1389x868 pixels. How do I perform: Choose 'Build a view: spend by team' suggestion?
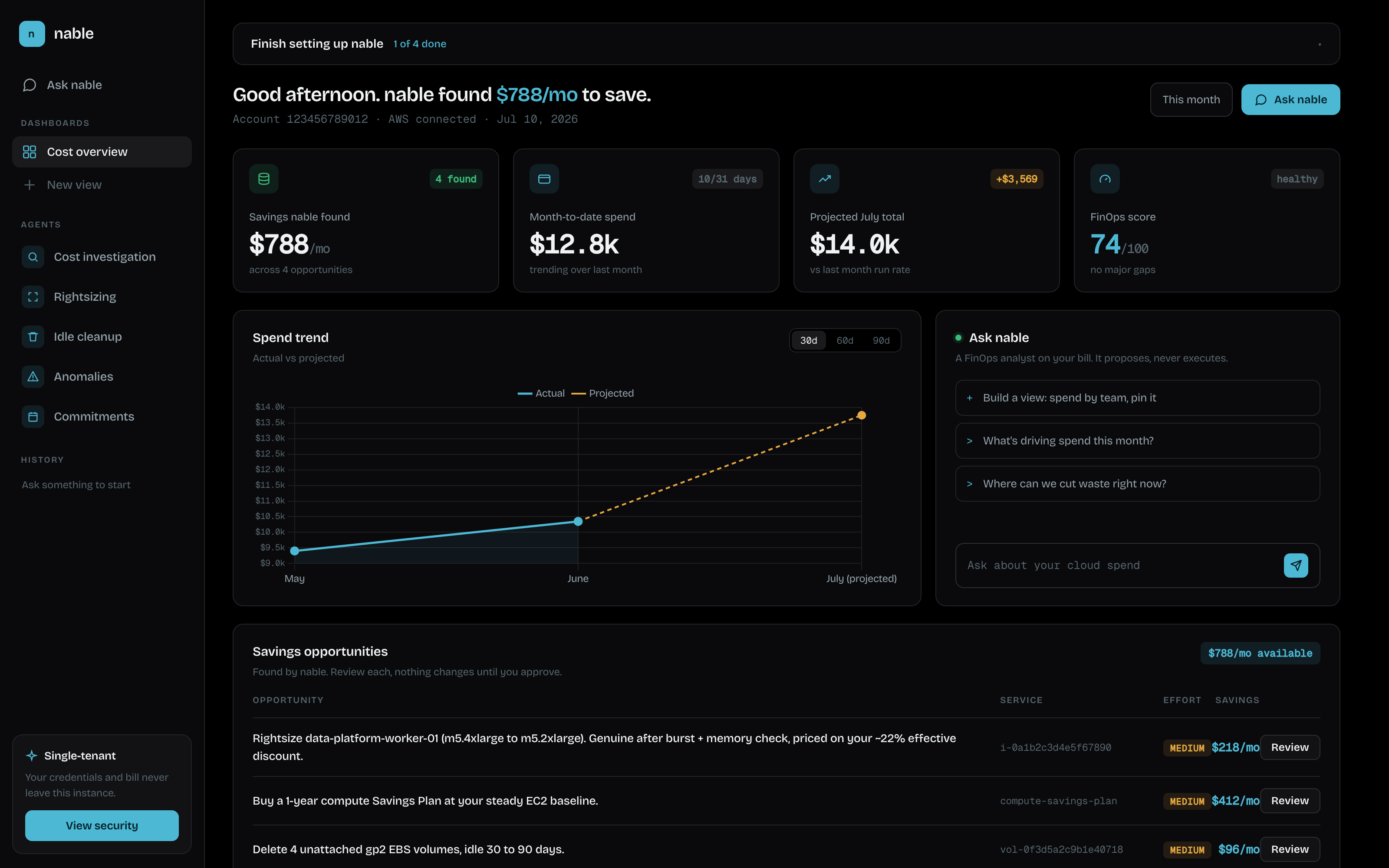[x=1137, y=398]
